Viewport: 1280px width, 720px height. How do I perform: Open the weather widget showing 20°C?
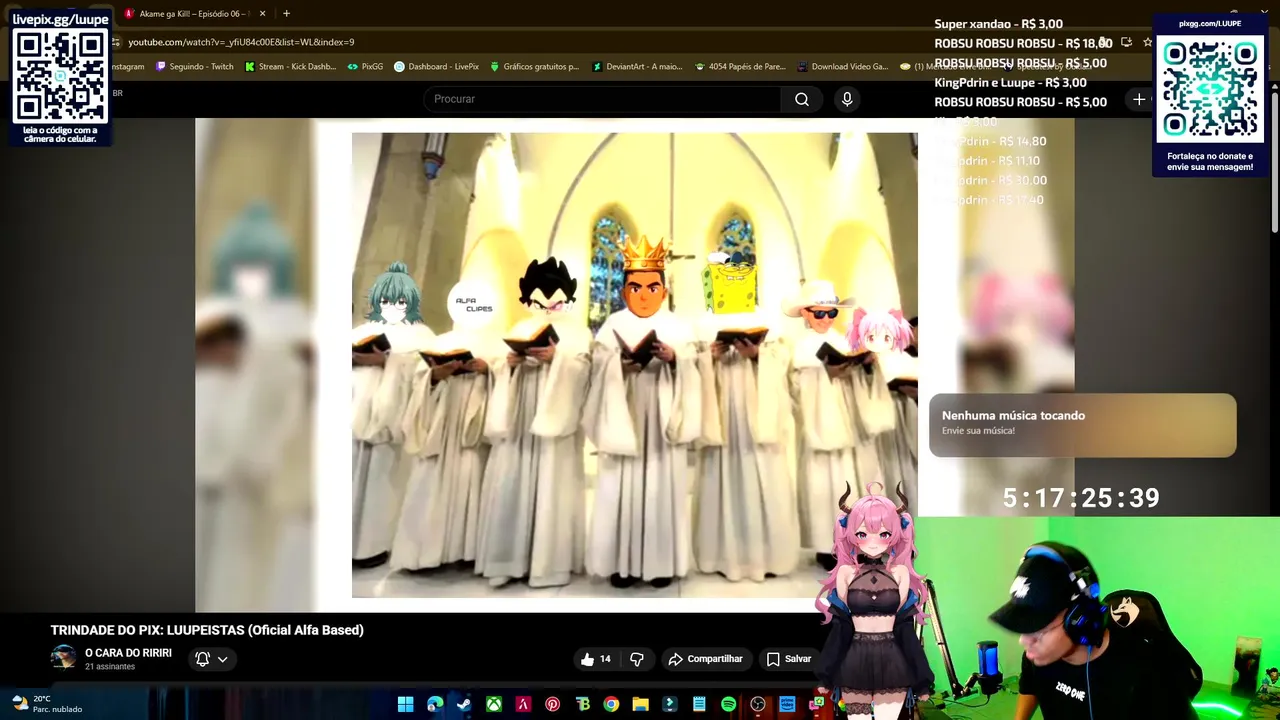[x=47, y=704]
